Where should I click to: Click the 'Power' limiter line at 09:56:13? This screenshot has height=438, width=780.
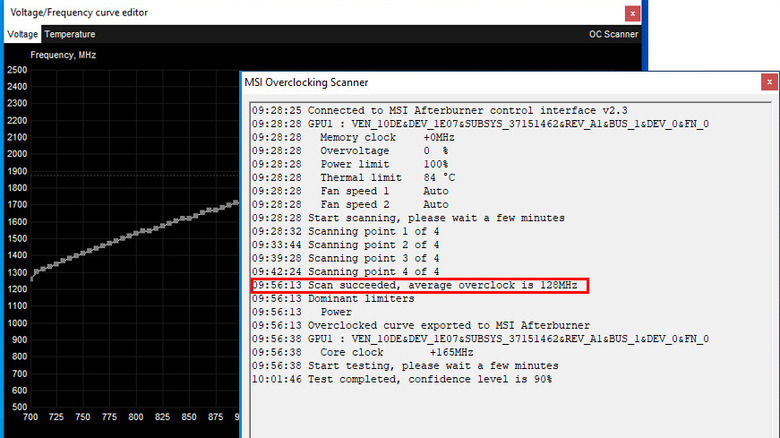pos(302,312)
